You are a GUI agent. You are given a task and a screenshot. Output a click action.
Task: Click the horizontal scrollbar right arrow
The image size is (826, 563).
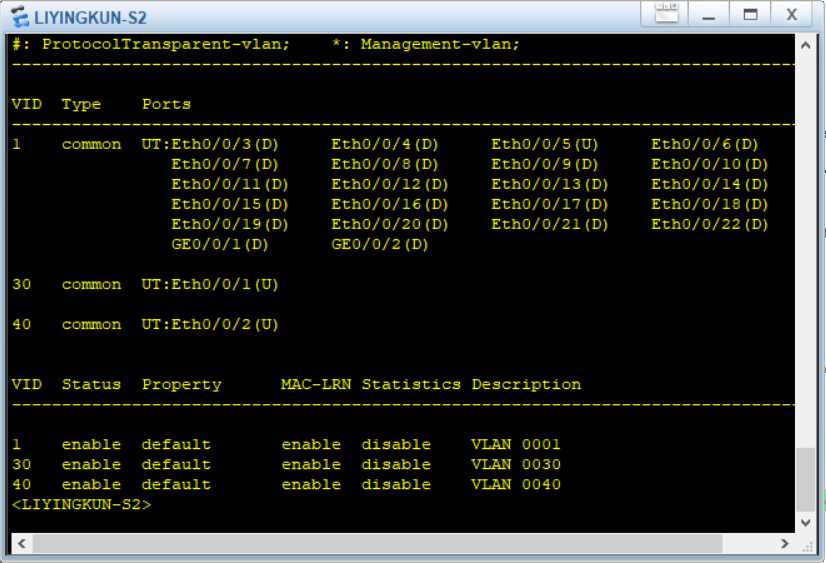(785, 543)
